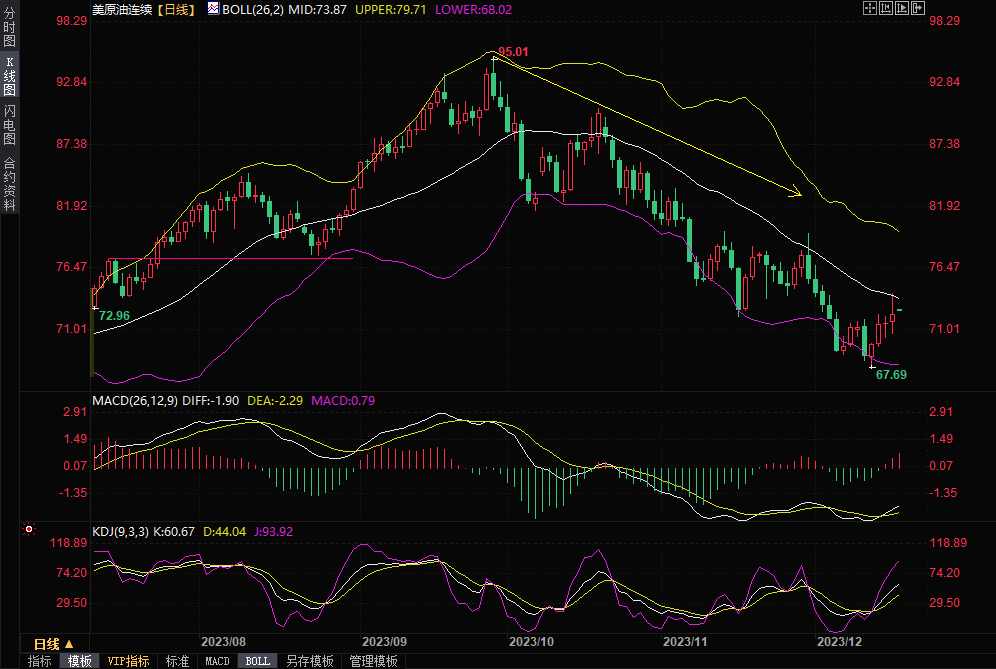996x669 pixels.
Task: Open 管理模板 template manager
Action: [373, 661]
